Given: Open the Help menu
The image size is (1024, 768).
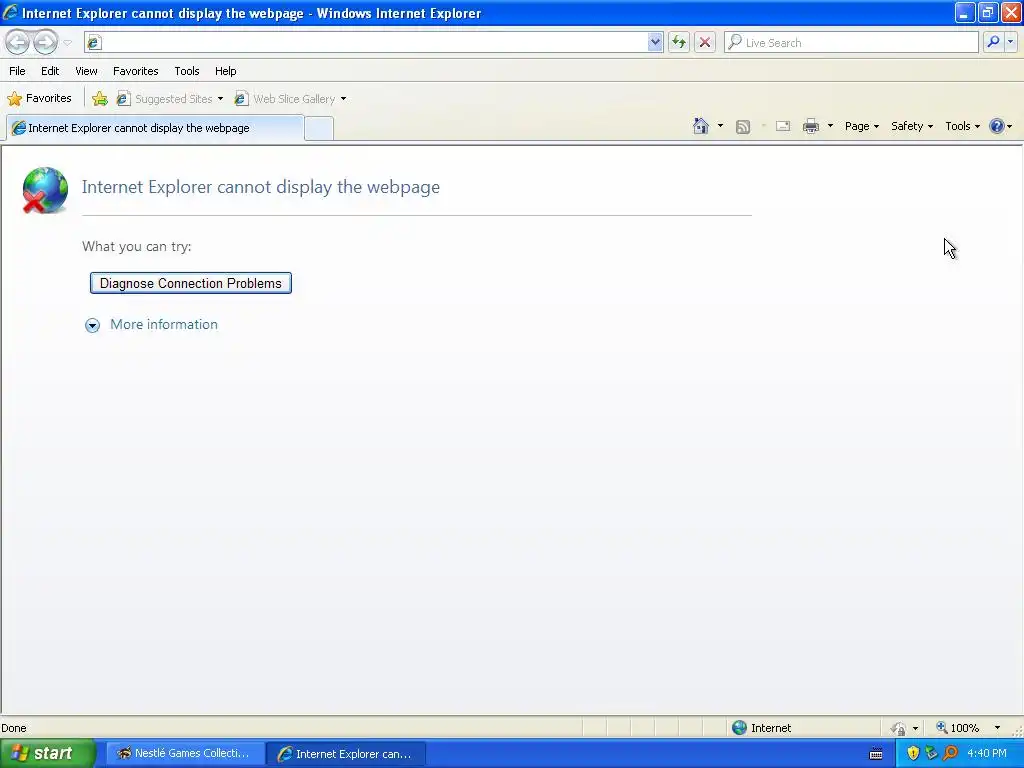Looking at the screenshot, I should tap(226, 71).
